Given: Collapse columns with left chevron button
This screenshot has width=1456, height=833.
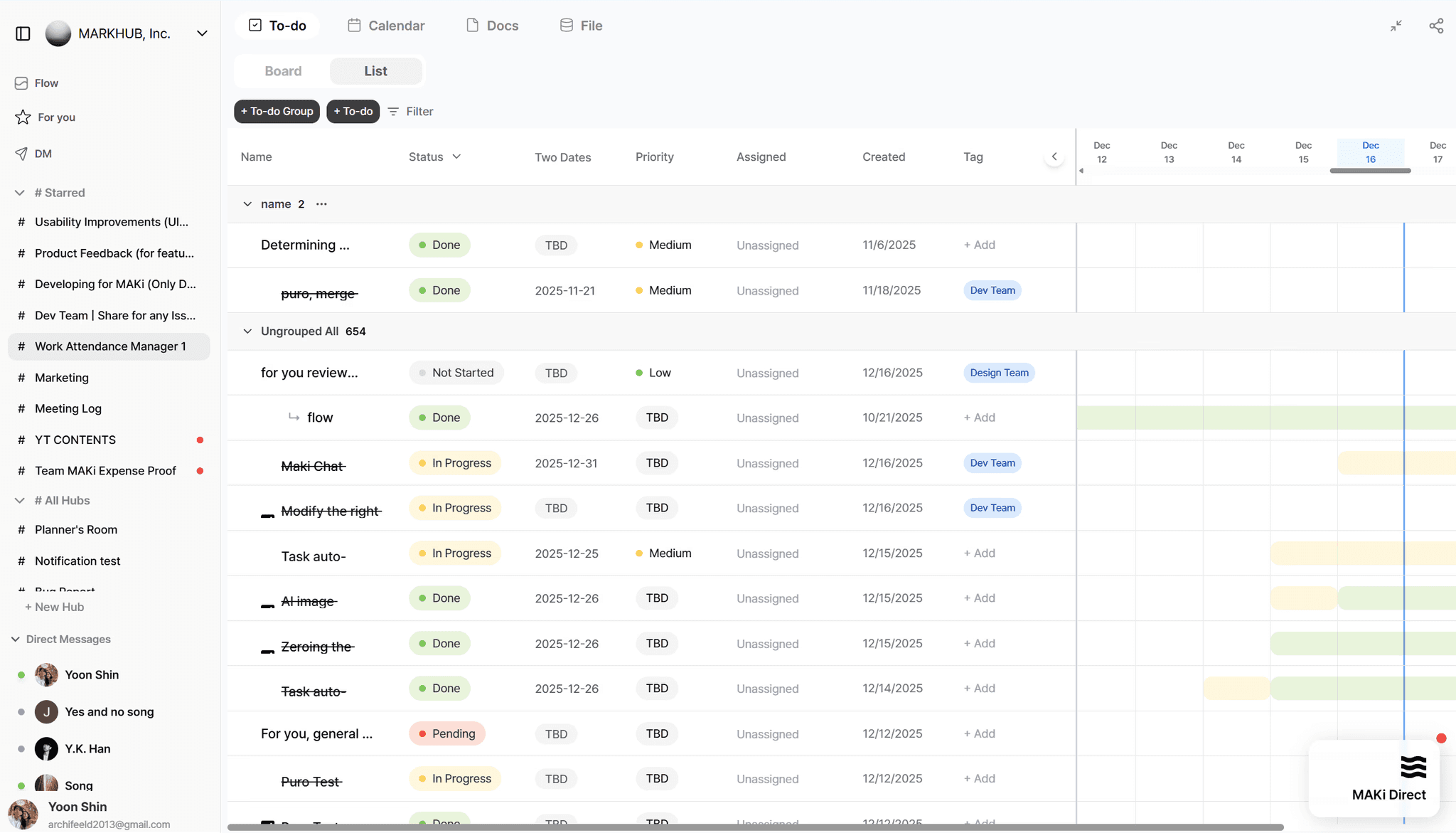Looking at the screenshot, I should coord(1054,156).
